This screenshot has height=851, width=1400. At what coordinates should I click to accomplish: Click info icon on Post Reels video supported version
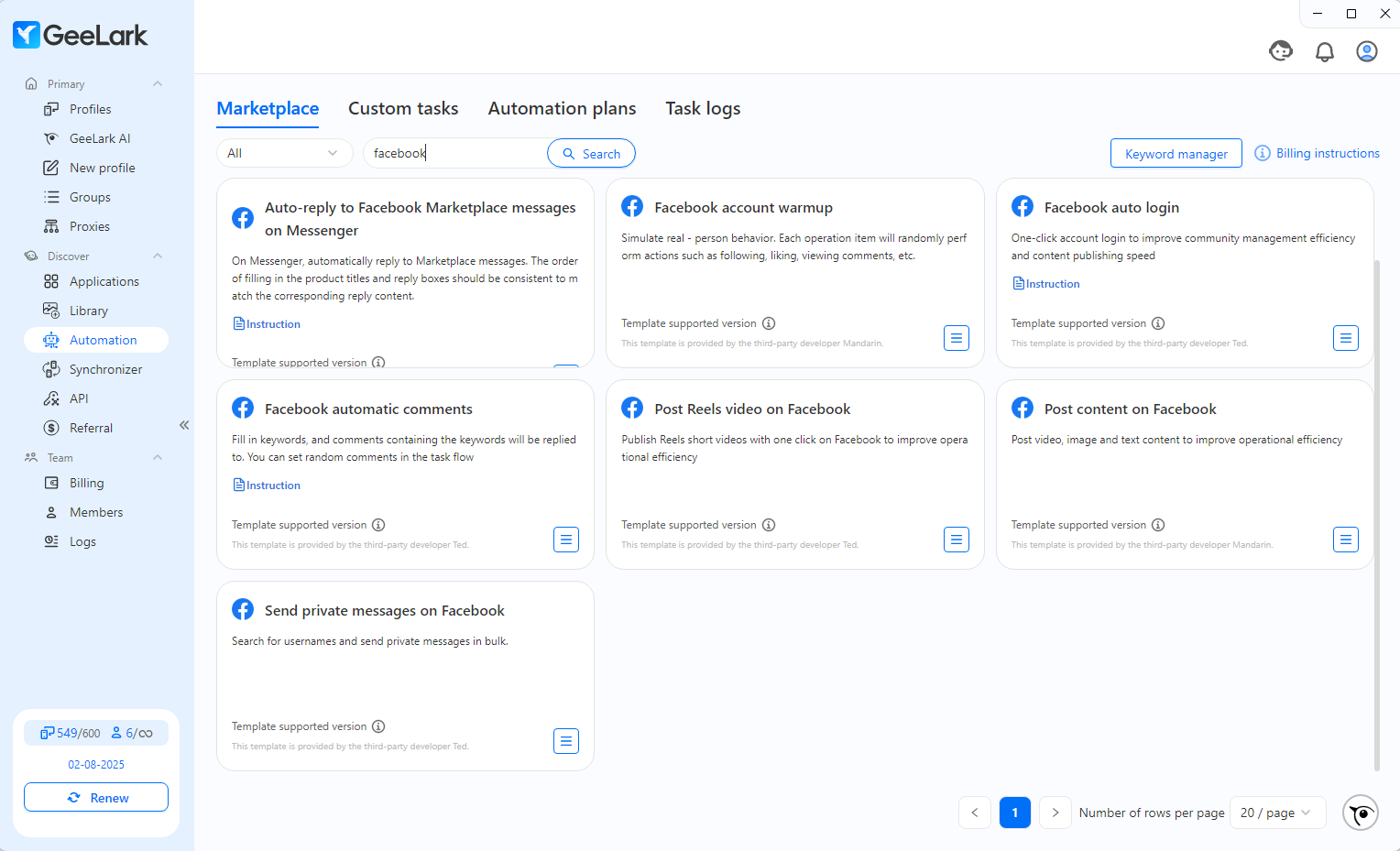pos(769,525)
